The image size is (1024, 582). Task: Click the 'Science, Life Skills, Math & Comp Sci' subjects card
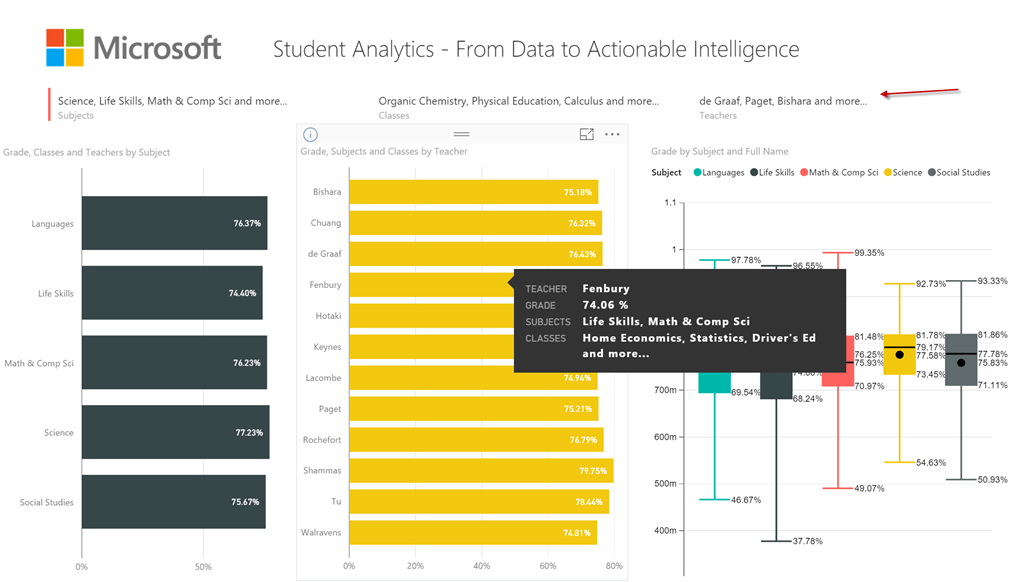172,100
